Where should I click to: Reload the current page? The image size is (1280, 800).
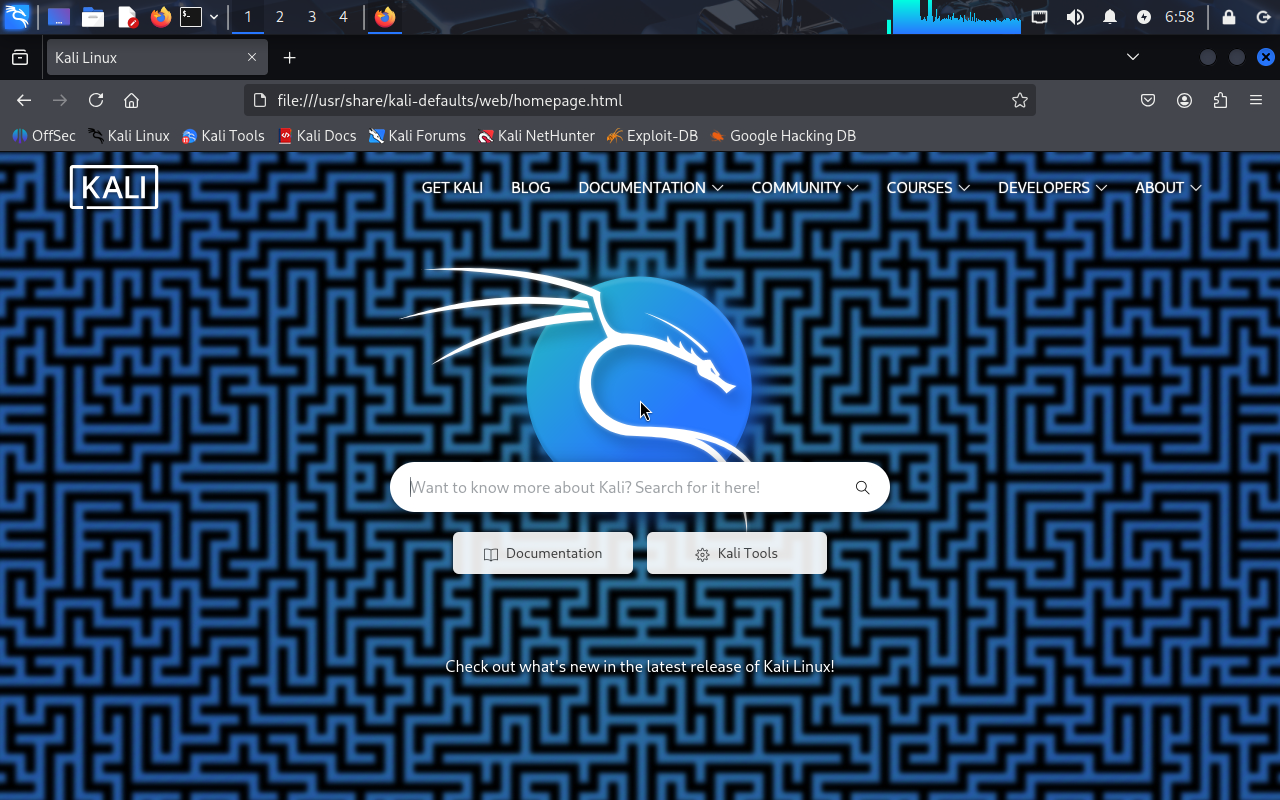pos(96,100)
